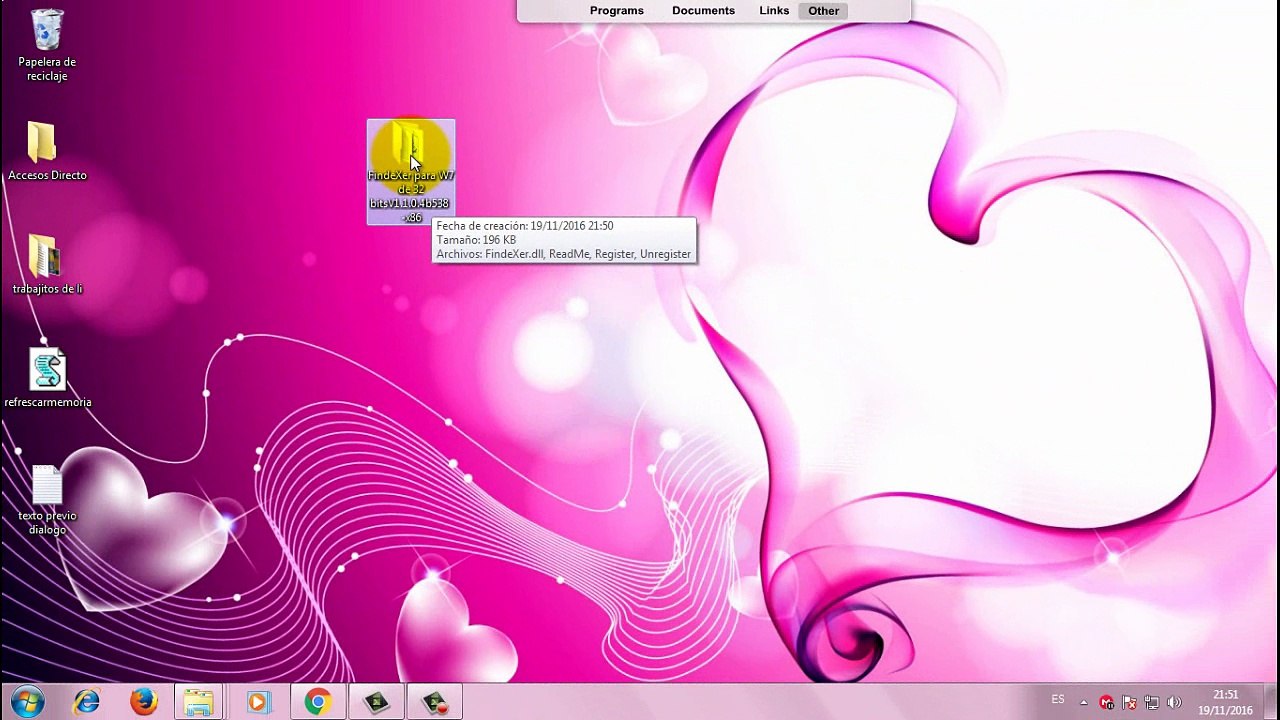This screenshot has width=1280, height=720.
Task: Open the first green recorder taskbar app
Action: (x=376, y=702)
